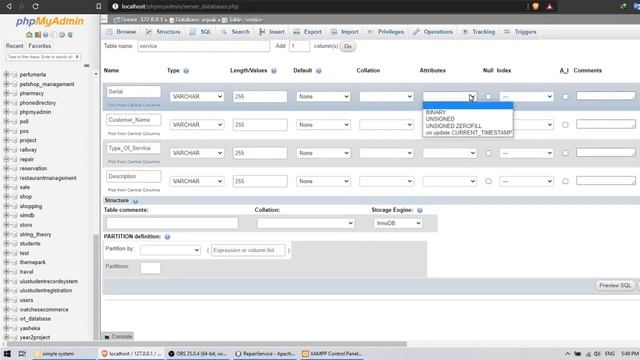Click the horizontal scrollbar at page bottom
The image size is (640, 360).
tap(207, 344)
